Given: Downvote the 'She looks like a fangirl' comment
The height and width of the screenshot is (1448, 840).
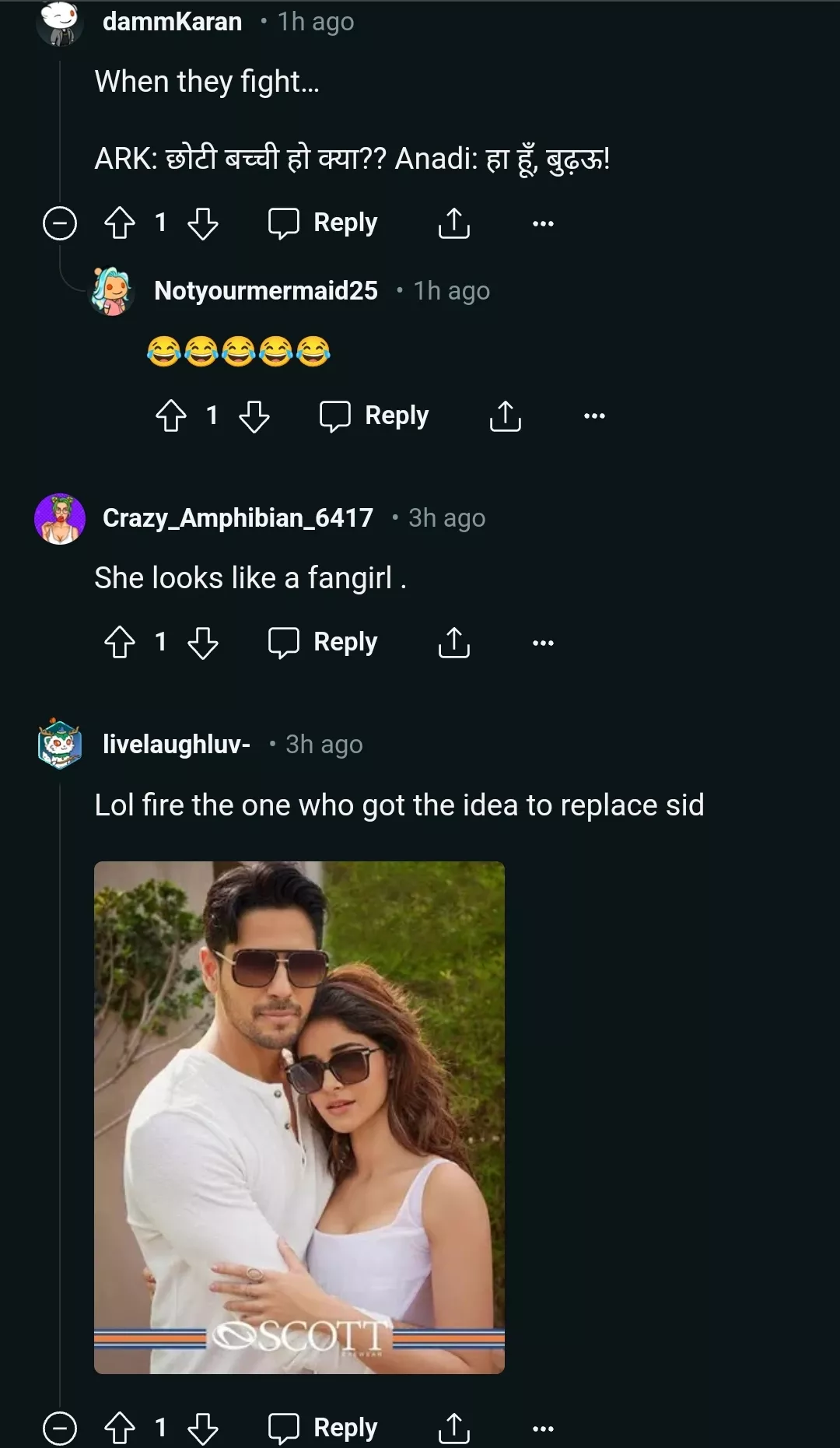Looking at the screenshot, I should [x=203, y=643].
